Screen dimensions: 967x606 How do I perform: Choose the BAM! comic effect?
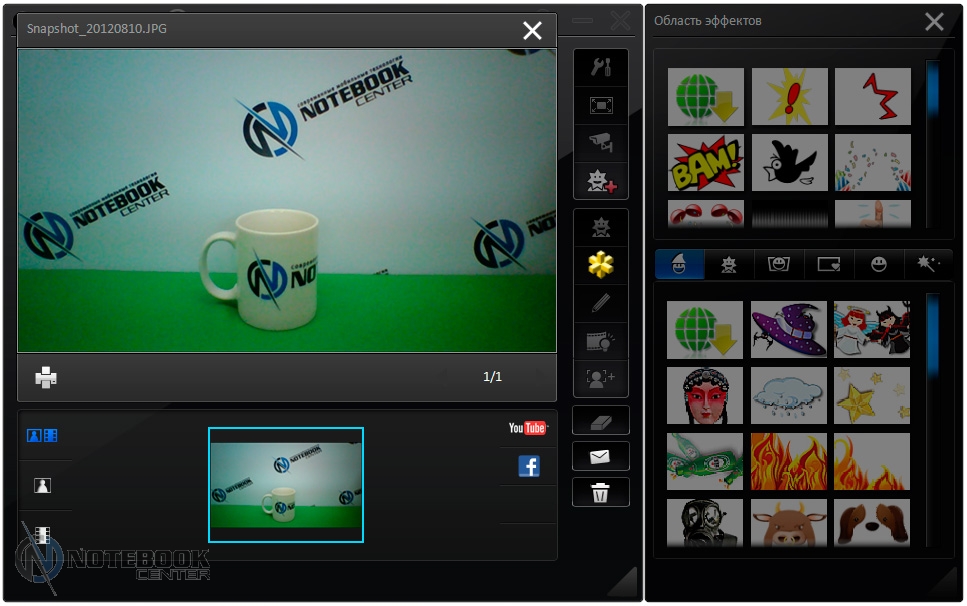706,163
